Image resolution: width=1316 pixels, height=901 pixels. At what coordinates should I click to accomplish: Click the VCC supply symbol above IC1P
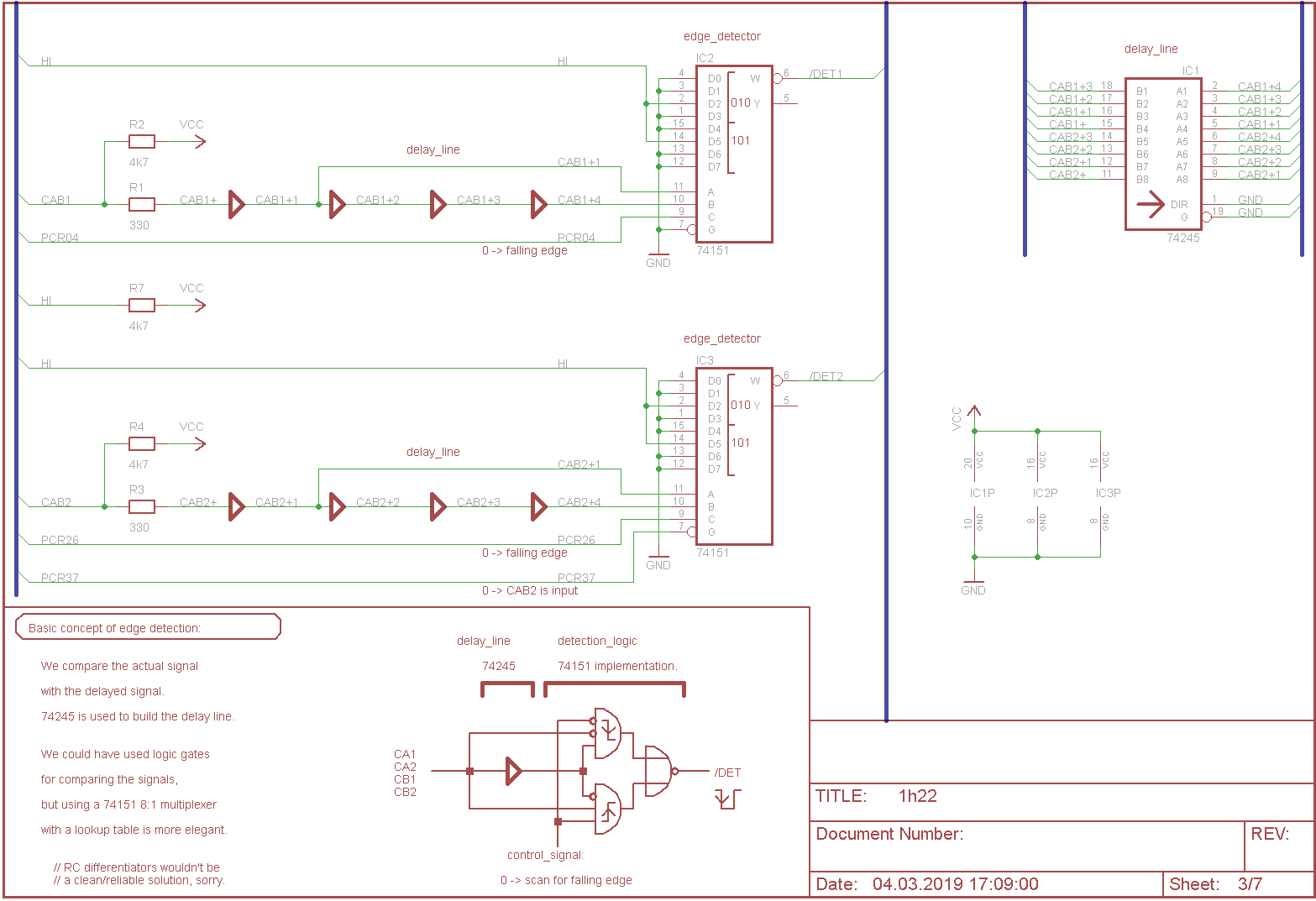click(x=974, y=413)
